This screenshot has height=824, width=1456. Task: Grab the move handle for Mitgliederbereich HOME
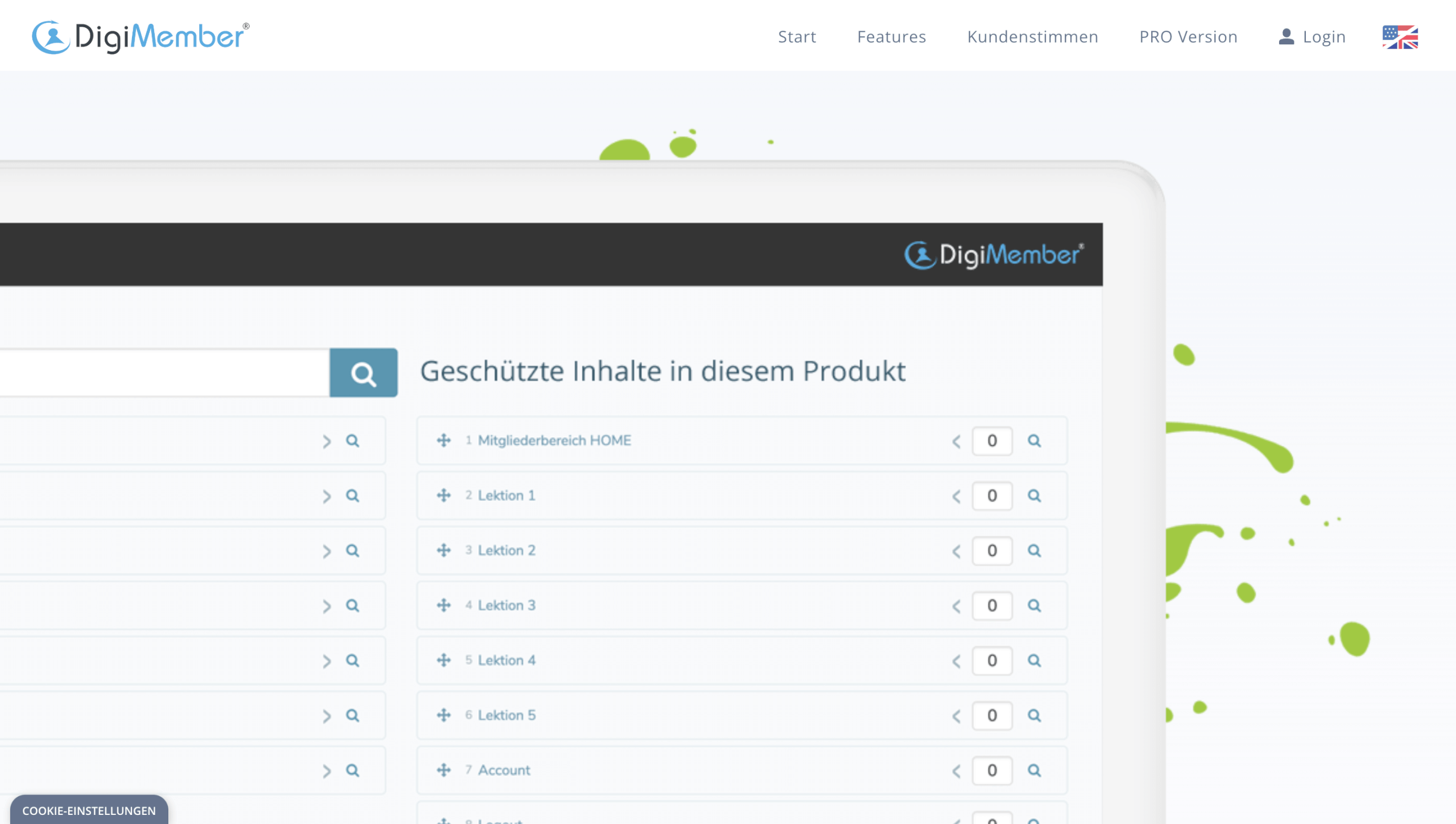(444, 441)
